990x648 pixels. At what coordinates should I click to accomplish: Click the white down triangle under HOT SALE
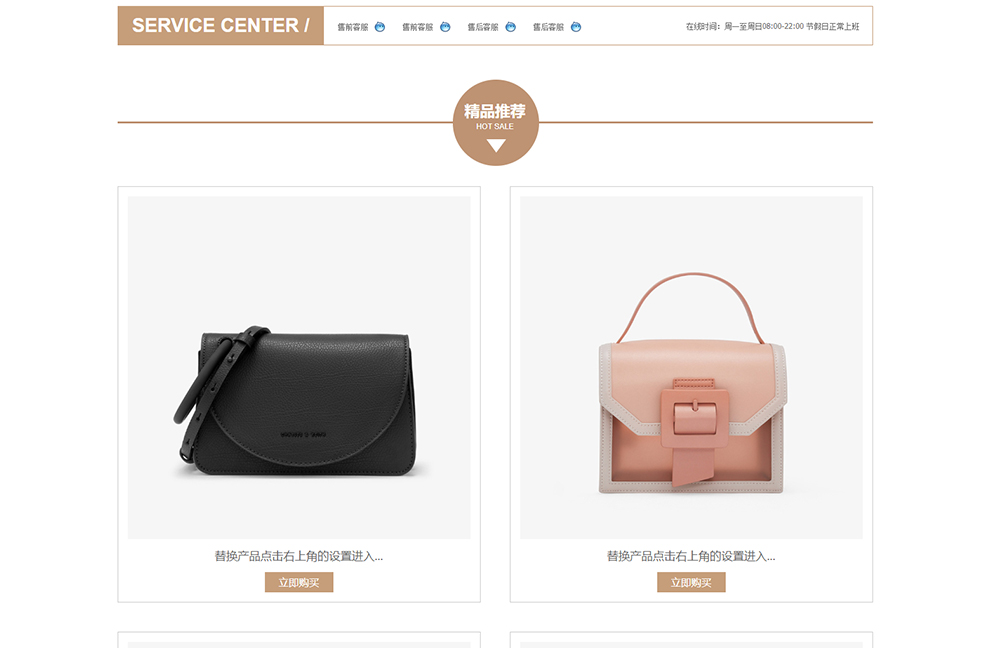click(496, 145)
